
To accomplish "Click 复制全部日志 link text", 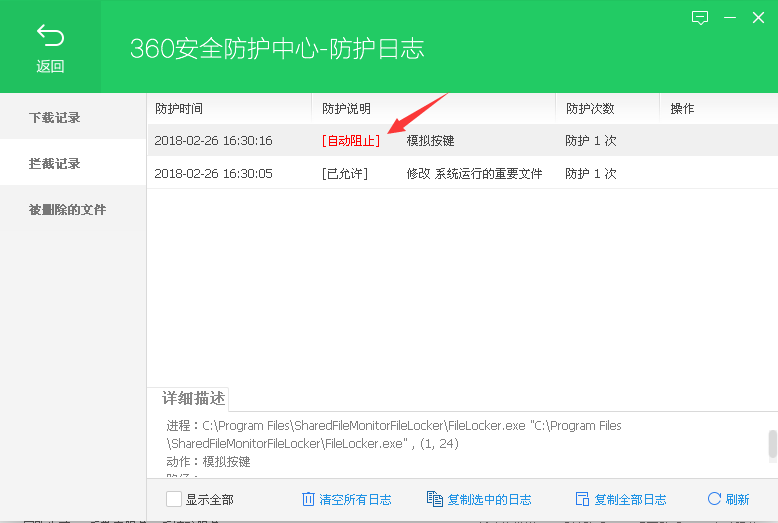I will (x=630, y=499).
